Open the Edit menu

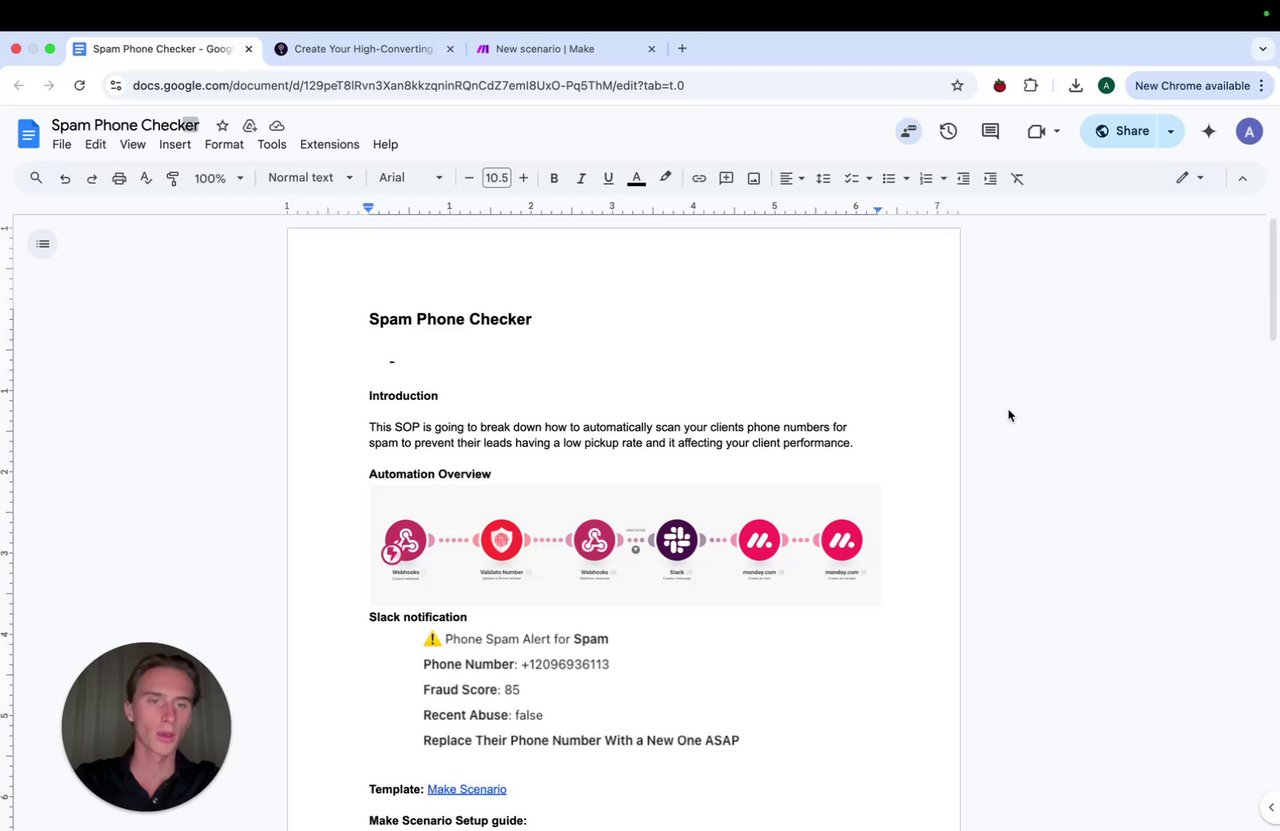click(x=95, y=145)
